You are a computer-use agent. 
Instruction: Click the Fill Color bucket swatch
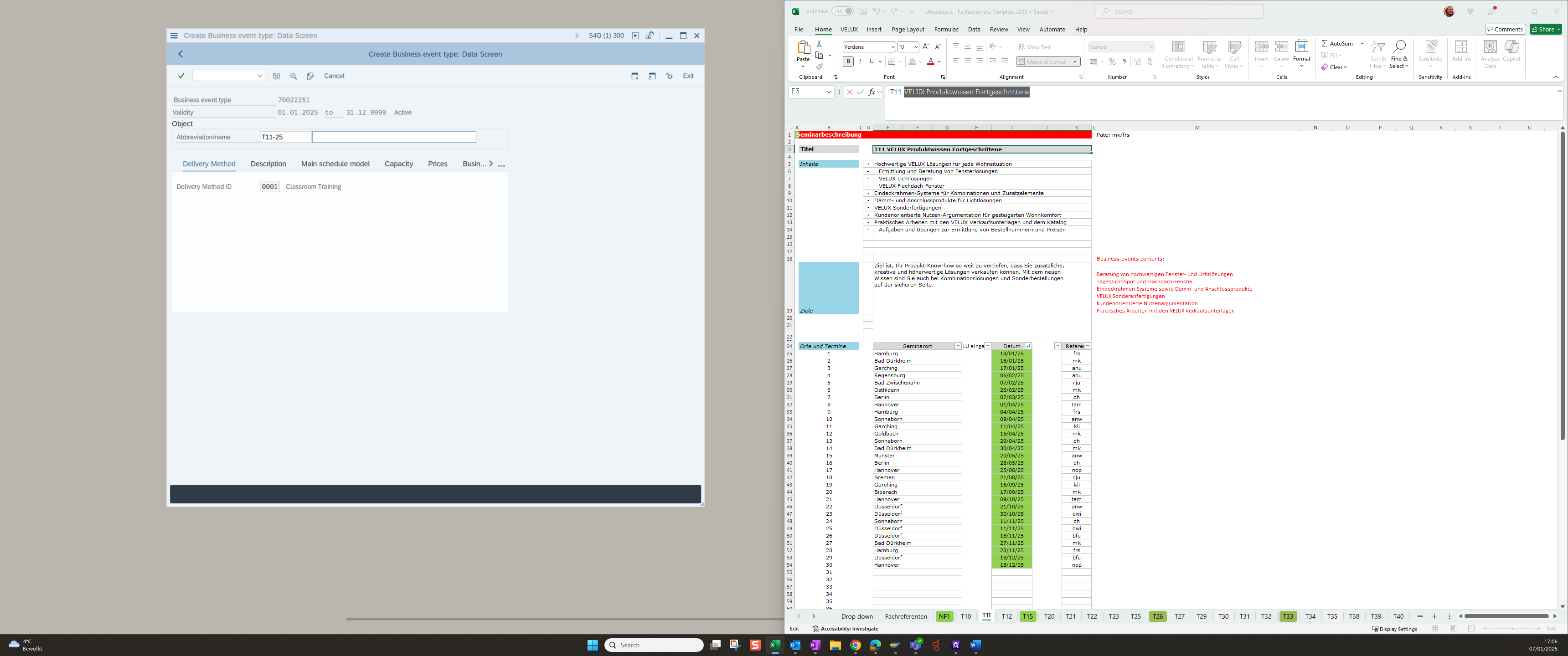(912, 61)
